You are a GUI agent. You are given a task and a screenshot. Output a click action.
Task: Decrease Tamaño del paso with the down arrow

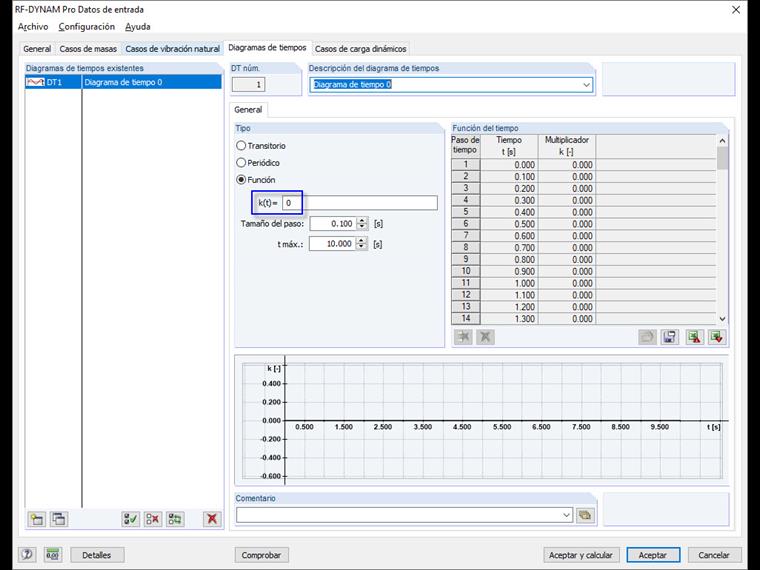coord(362,227)
